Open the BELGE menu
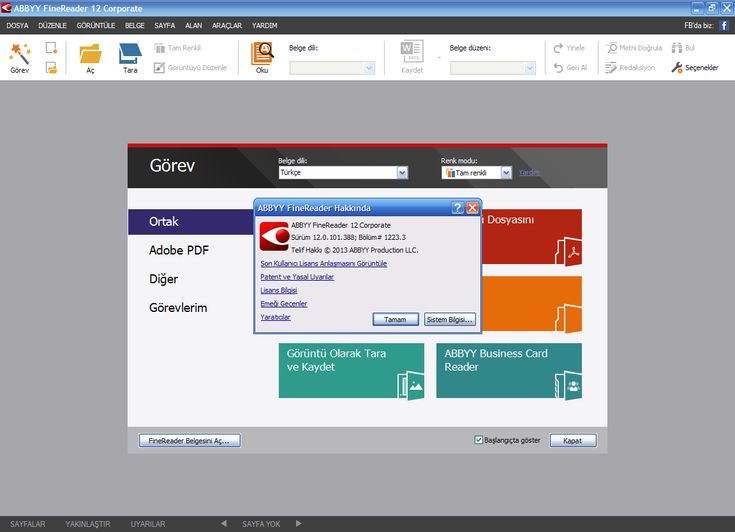This screenshot has height=532, width=735. 135,26
